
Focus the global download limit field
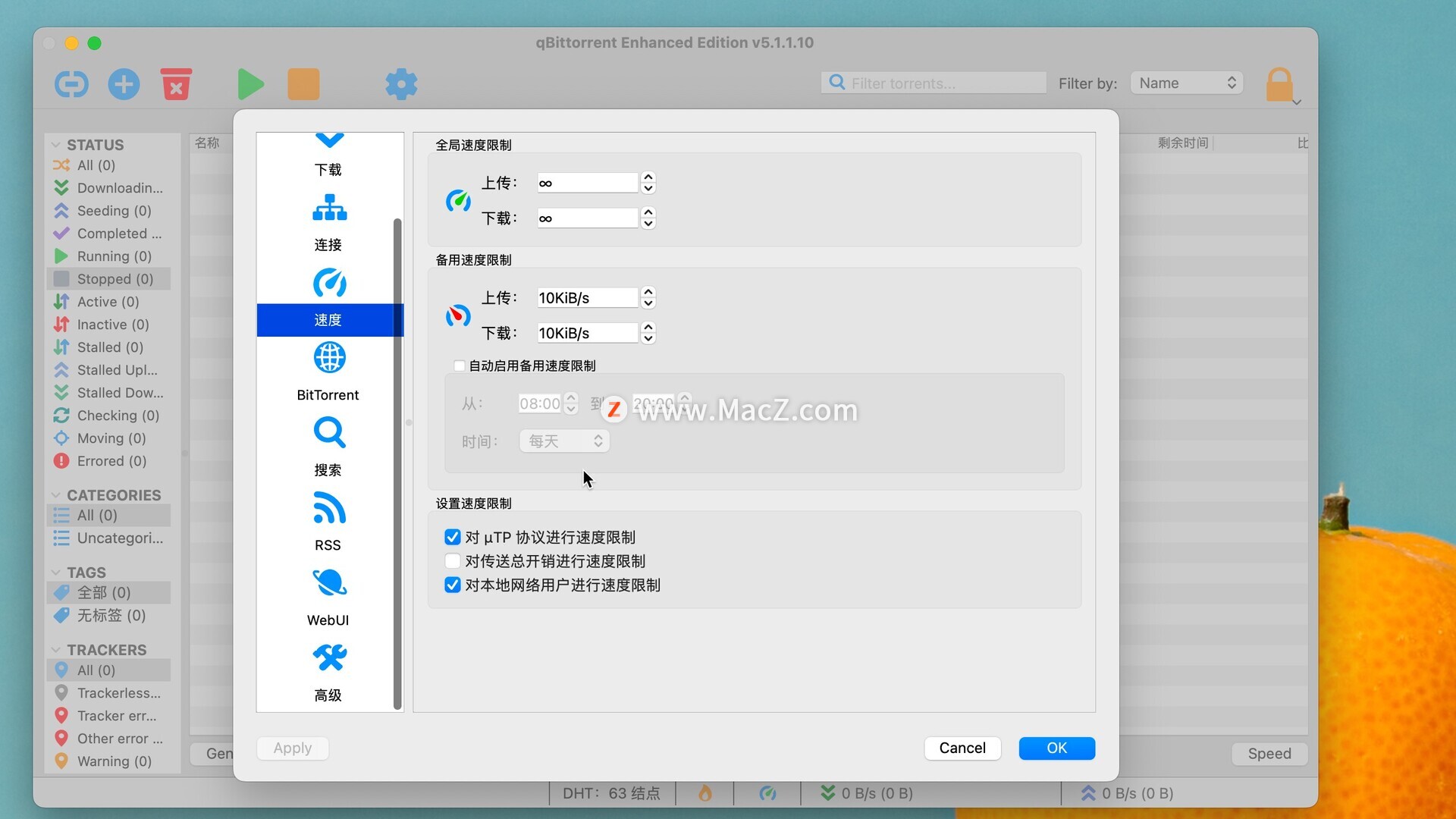pyautogui.click(x=588, y=218)
